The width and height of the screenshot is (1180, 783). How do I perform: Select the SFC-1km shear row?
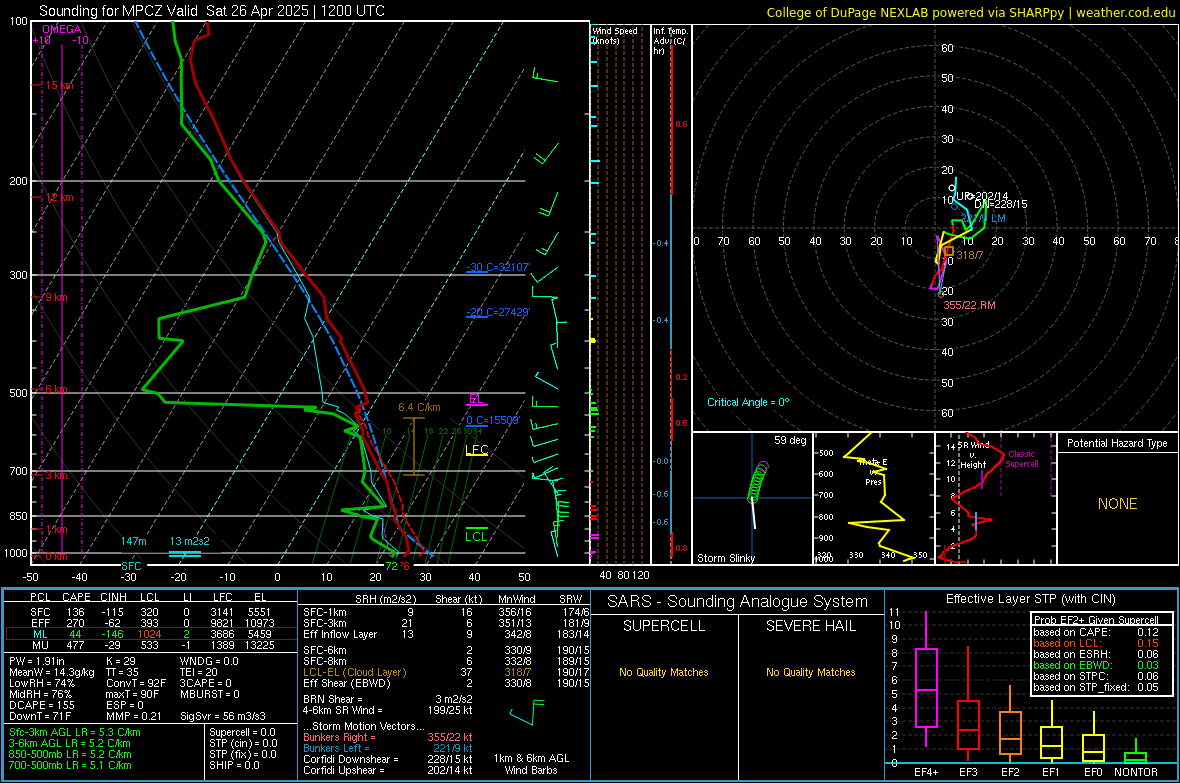[446, 612]
